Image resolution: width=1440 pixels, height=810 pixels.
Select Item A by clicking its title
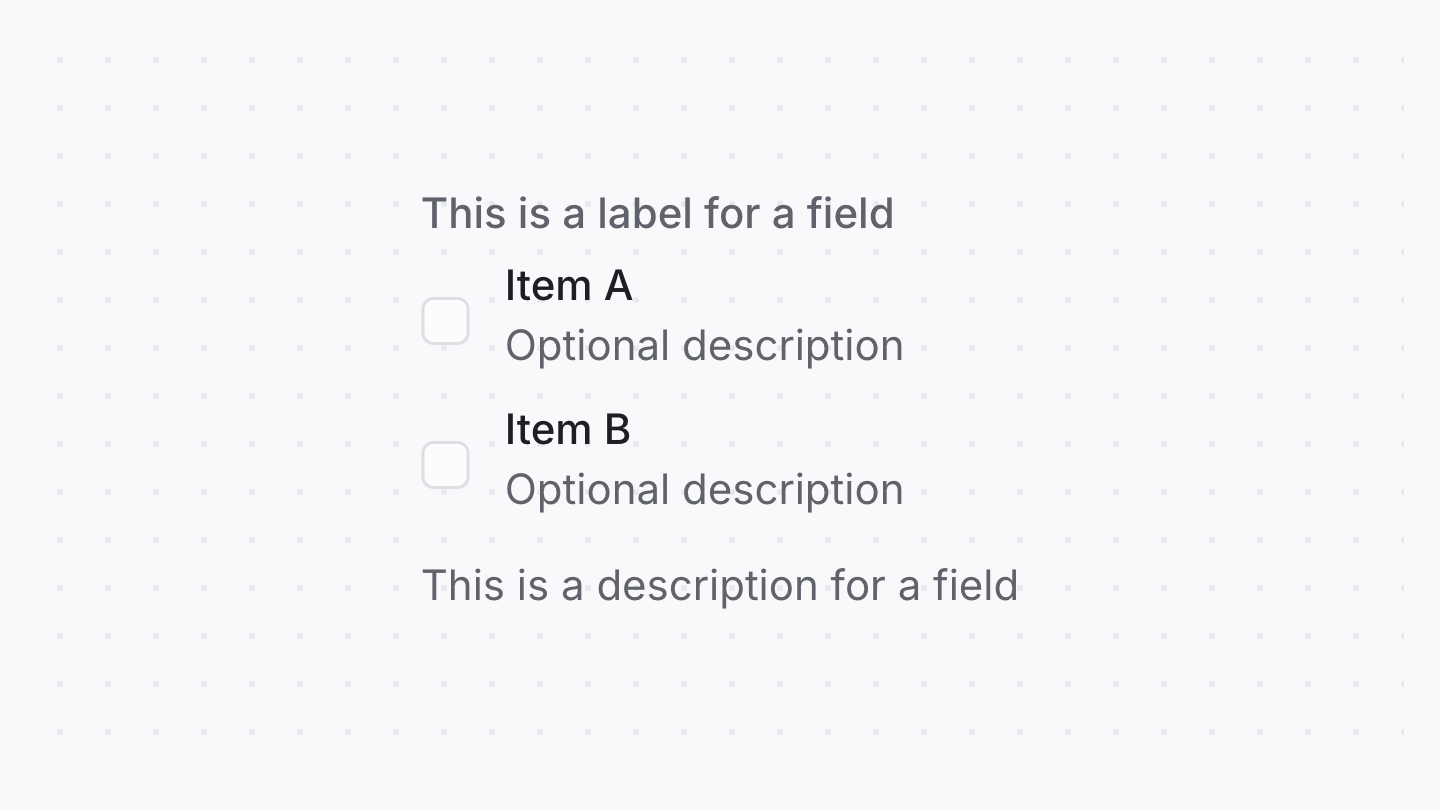(x=569, y=286)
